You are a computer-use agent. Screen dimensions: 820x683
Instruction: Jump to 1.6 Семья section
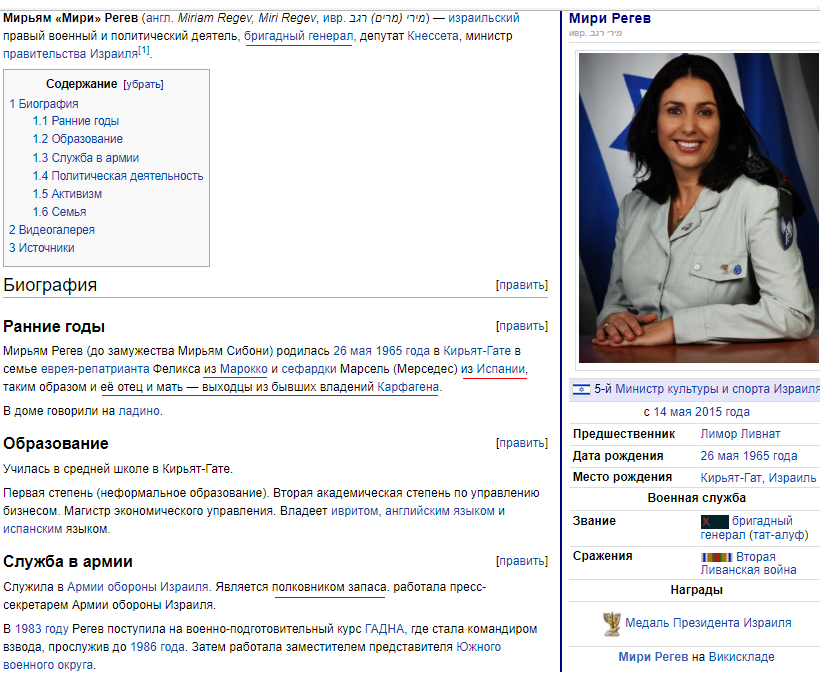point(59,212)
